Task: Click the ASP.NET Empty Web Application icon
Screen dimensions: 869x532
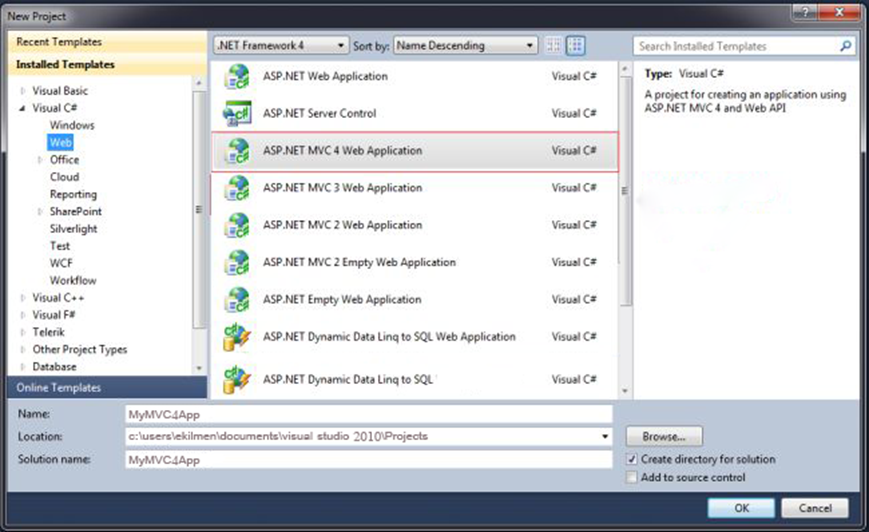Action: 237,299
